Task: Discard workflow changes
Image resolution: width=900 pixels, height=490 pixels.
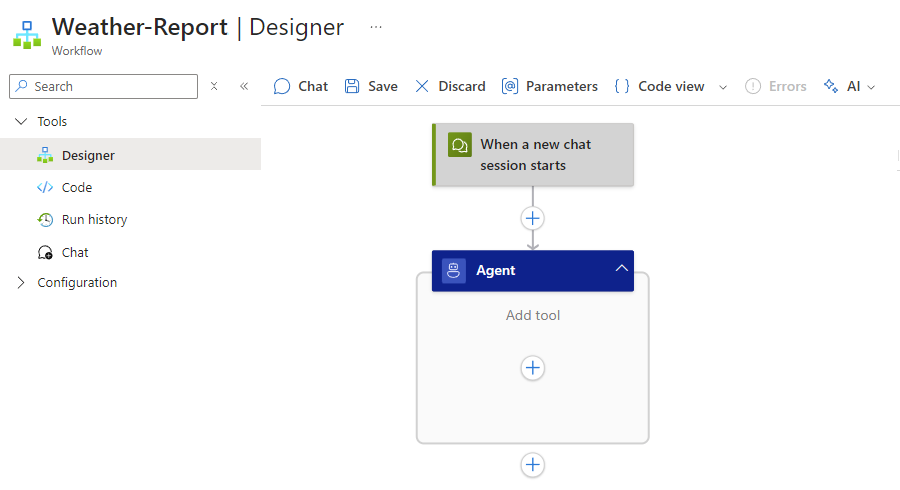Action: click(450, 87)
